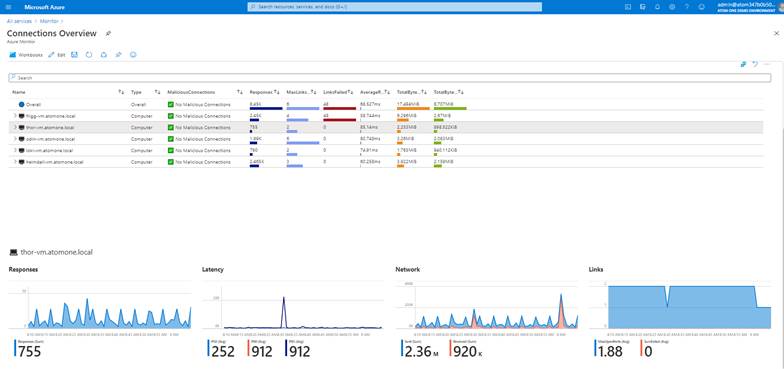Refresh the workbook with the circular arrow
This screenshot has width=784, height=369.
pos(89,54)
